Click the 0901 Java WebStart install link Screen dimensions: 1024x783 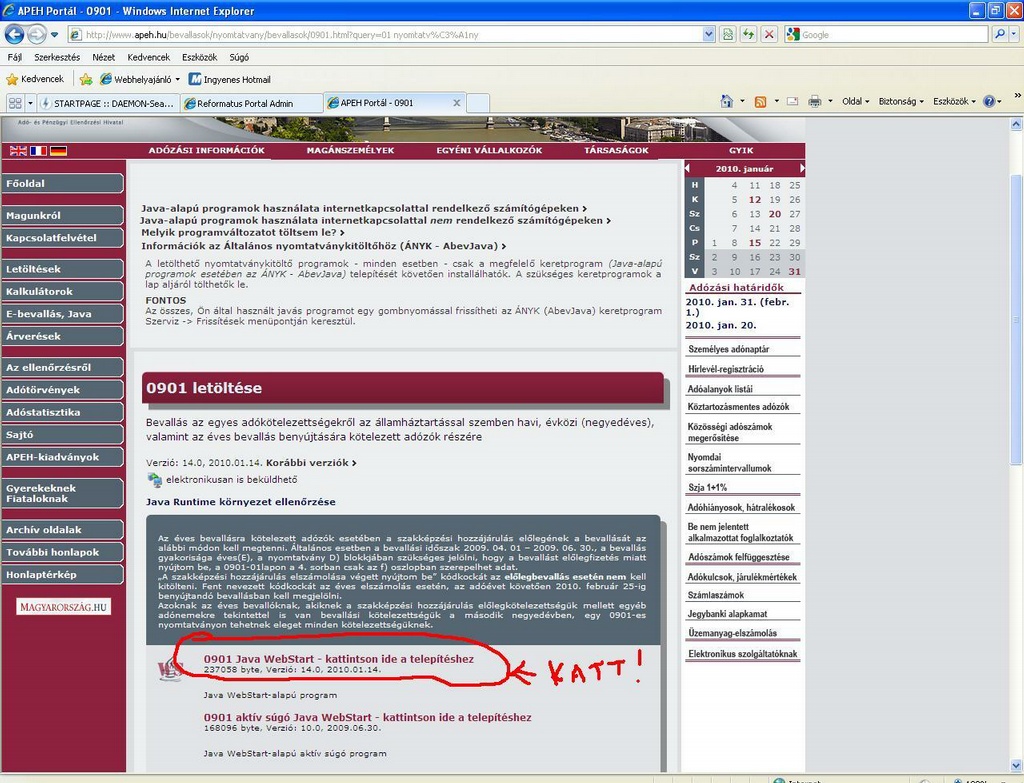[x=339, y=659]
